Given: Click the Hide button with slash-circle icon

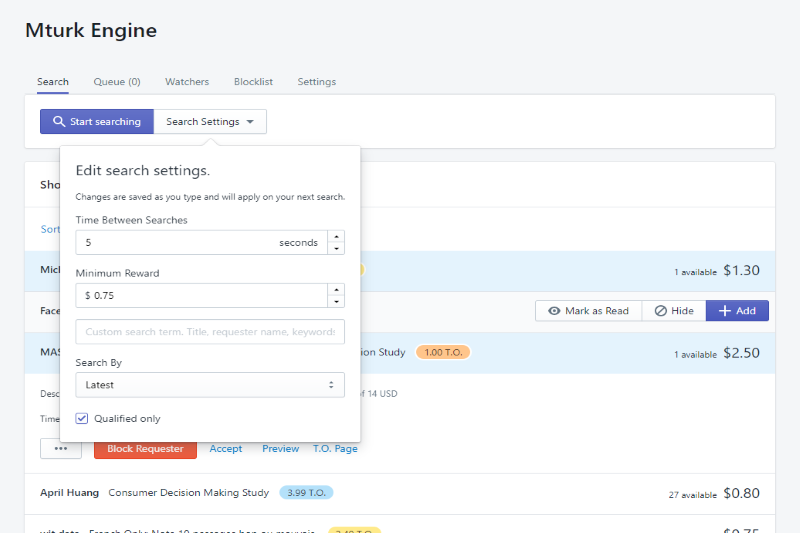Looking at the screenshot, I should point(673,311).
